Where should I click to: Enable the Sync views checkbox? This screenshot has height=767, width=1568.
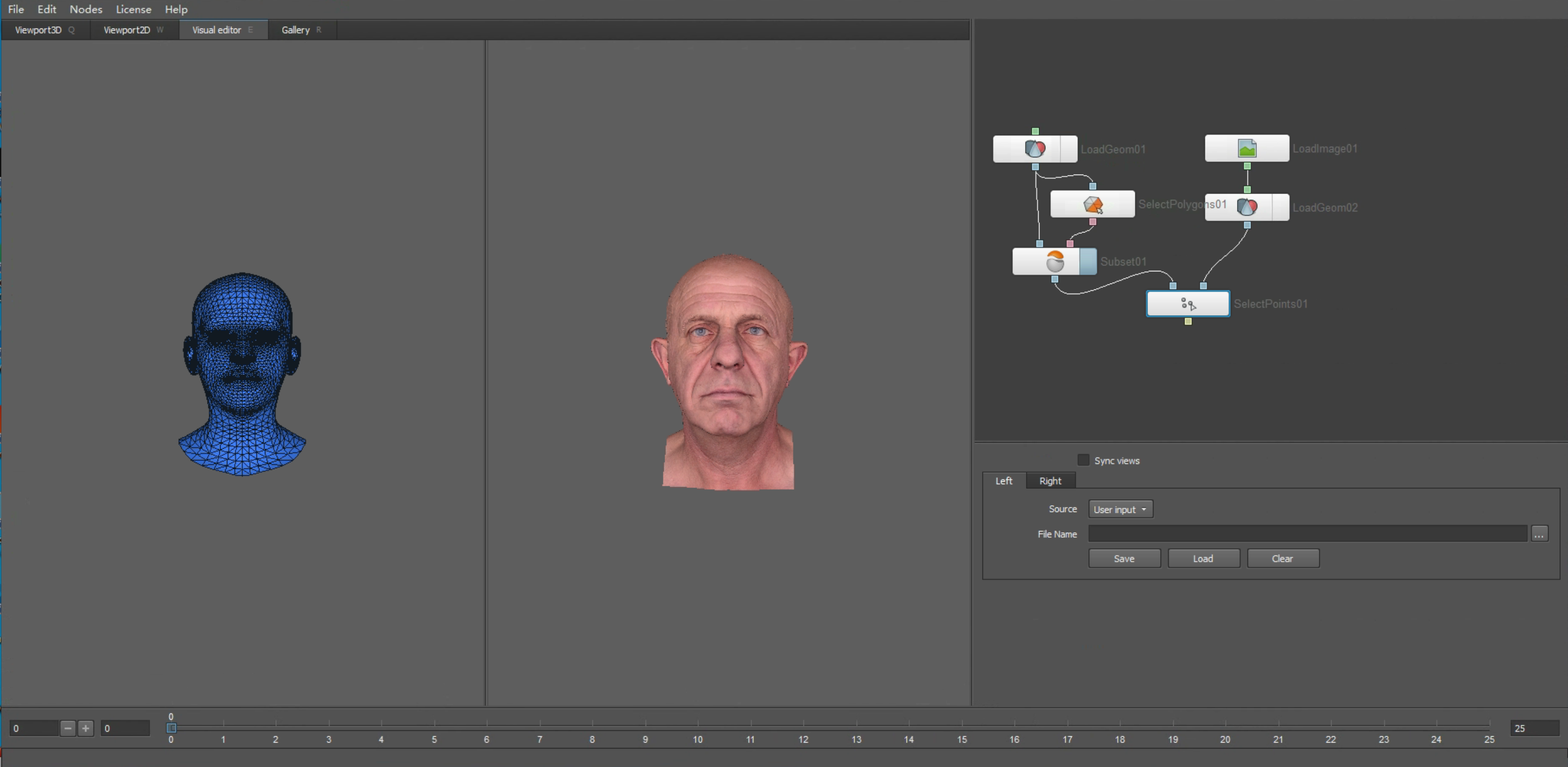coord(1083,460)
